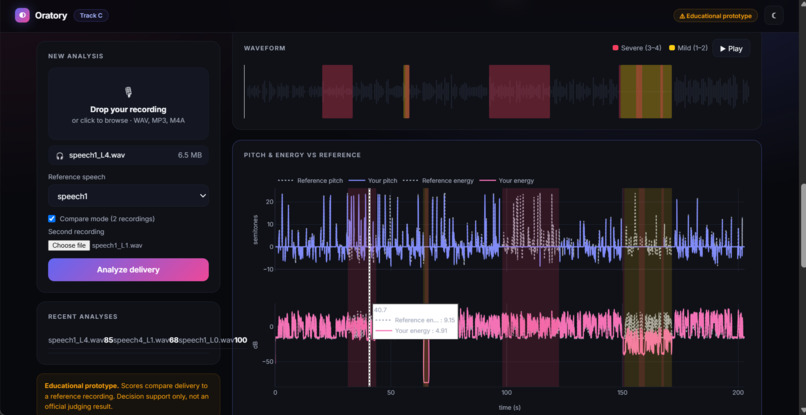This screenshot has width=806, height=415.
Task: Click the Drop your recording upload area
Action: [129, 103]
